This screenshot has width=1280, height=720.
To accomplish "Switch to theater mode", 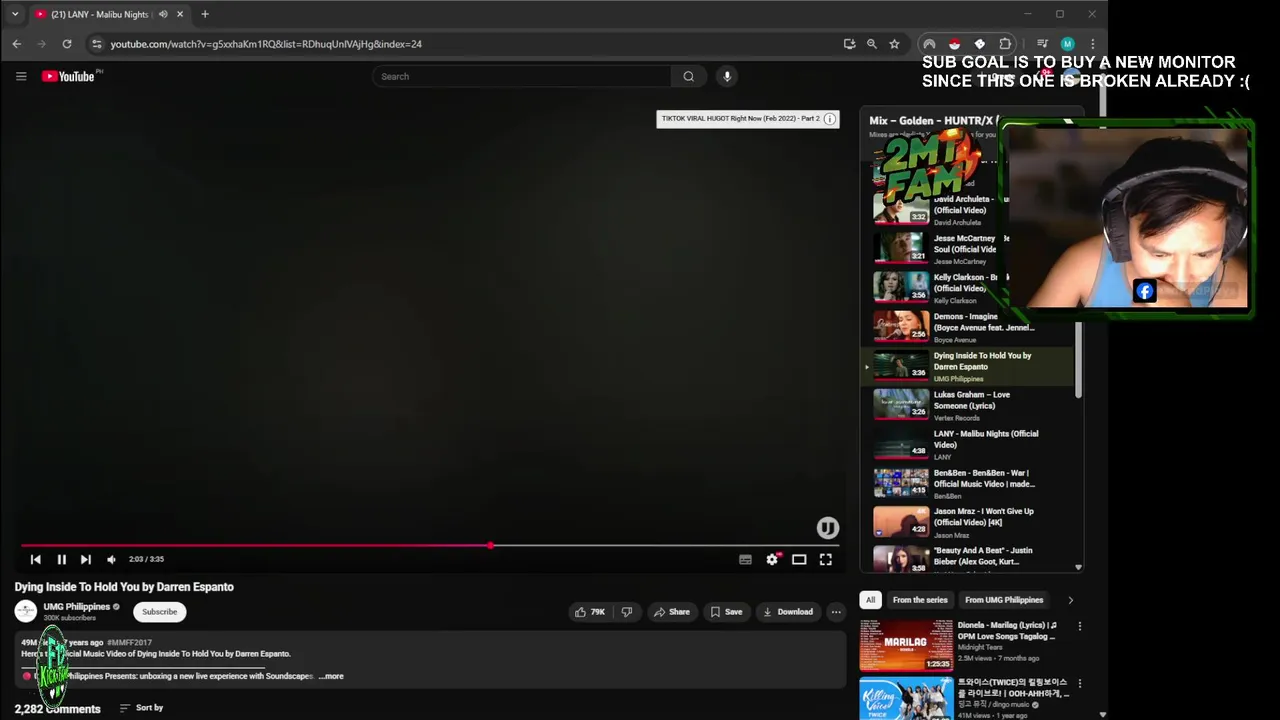I will pyautogui.click(x=799, y=559).
